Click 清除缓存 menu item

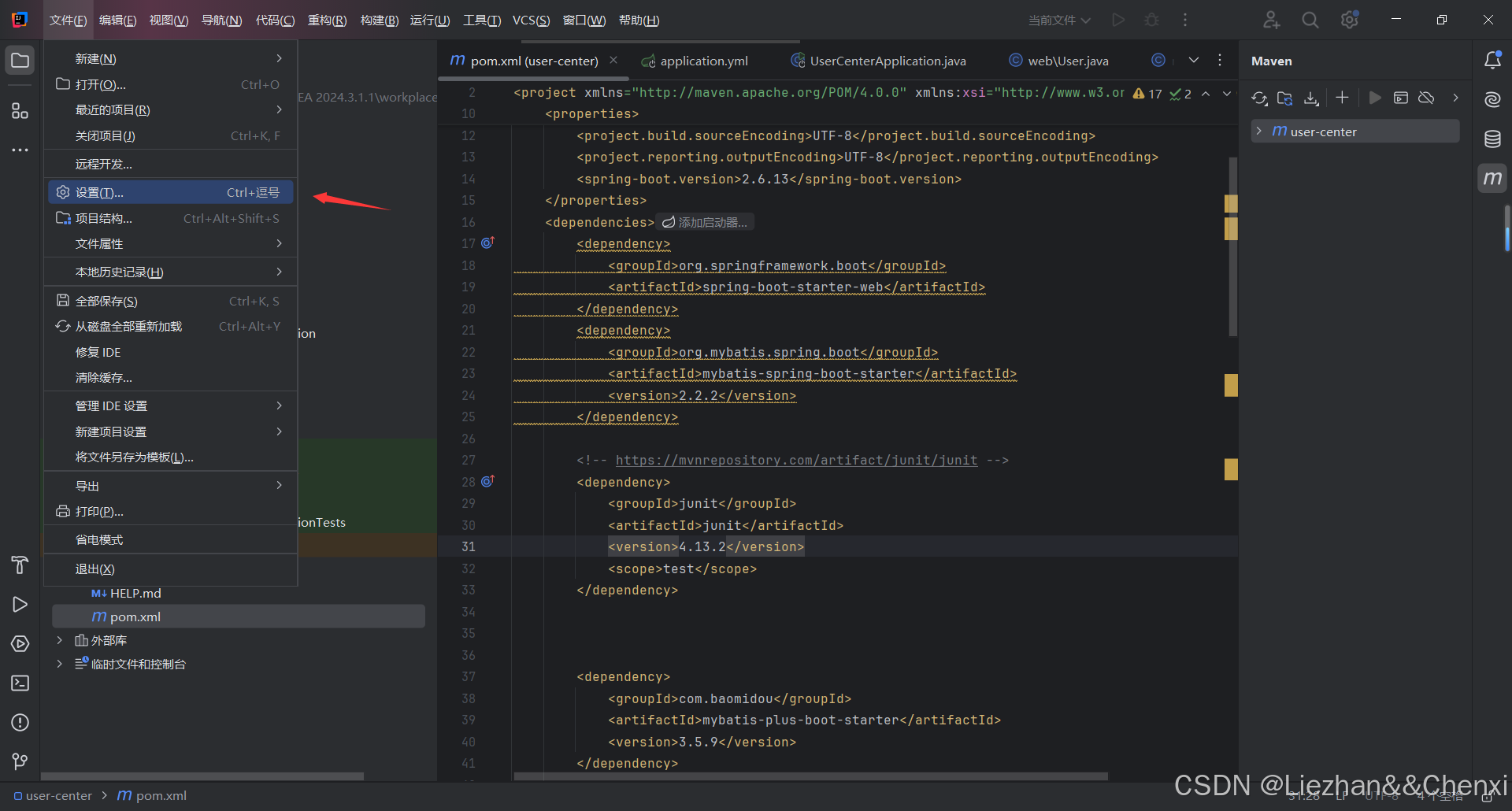coord(171,378)
